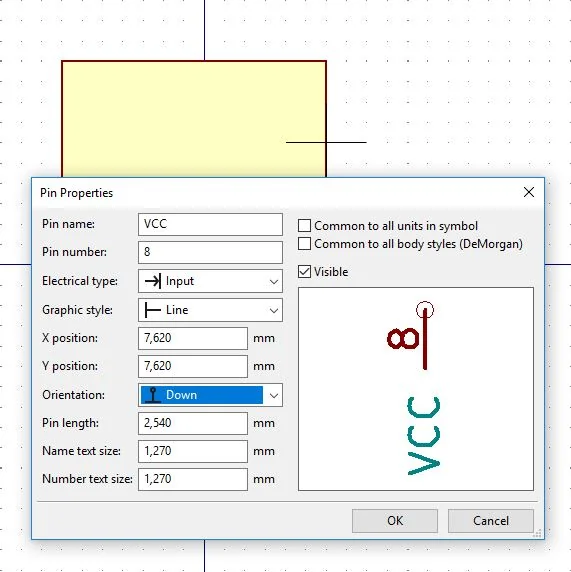
Task: Click the Electrical type label
Action: click(80, 281)
